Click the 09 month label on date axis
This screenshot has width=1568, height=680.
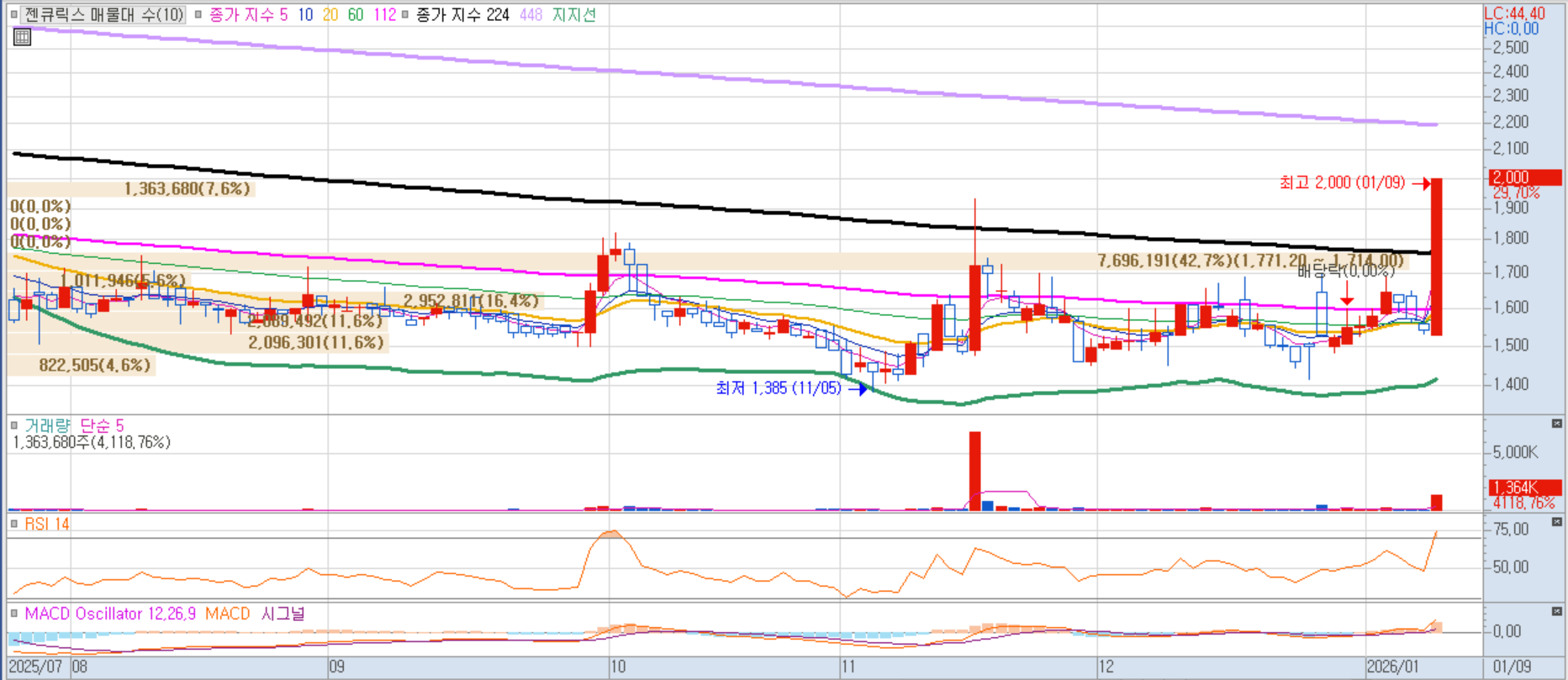click(336, 667)
